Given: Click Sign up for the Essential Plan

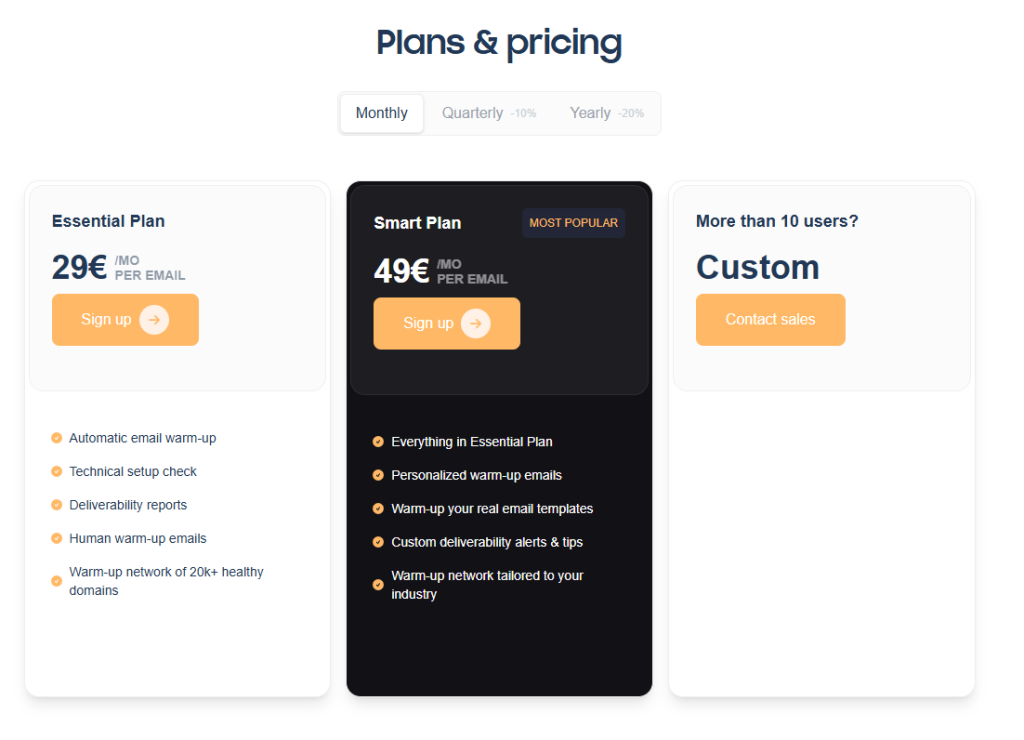Looking at the screenshot, I should click(x=125, y=319).
